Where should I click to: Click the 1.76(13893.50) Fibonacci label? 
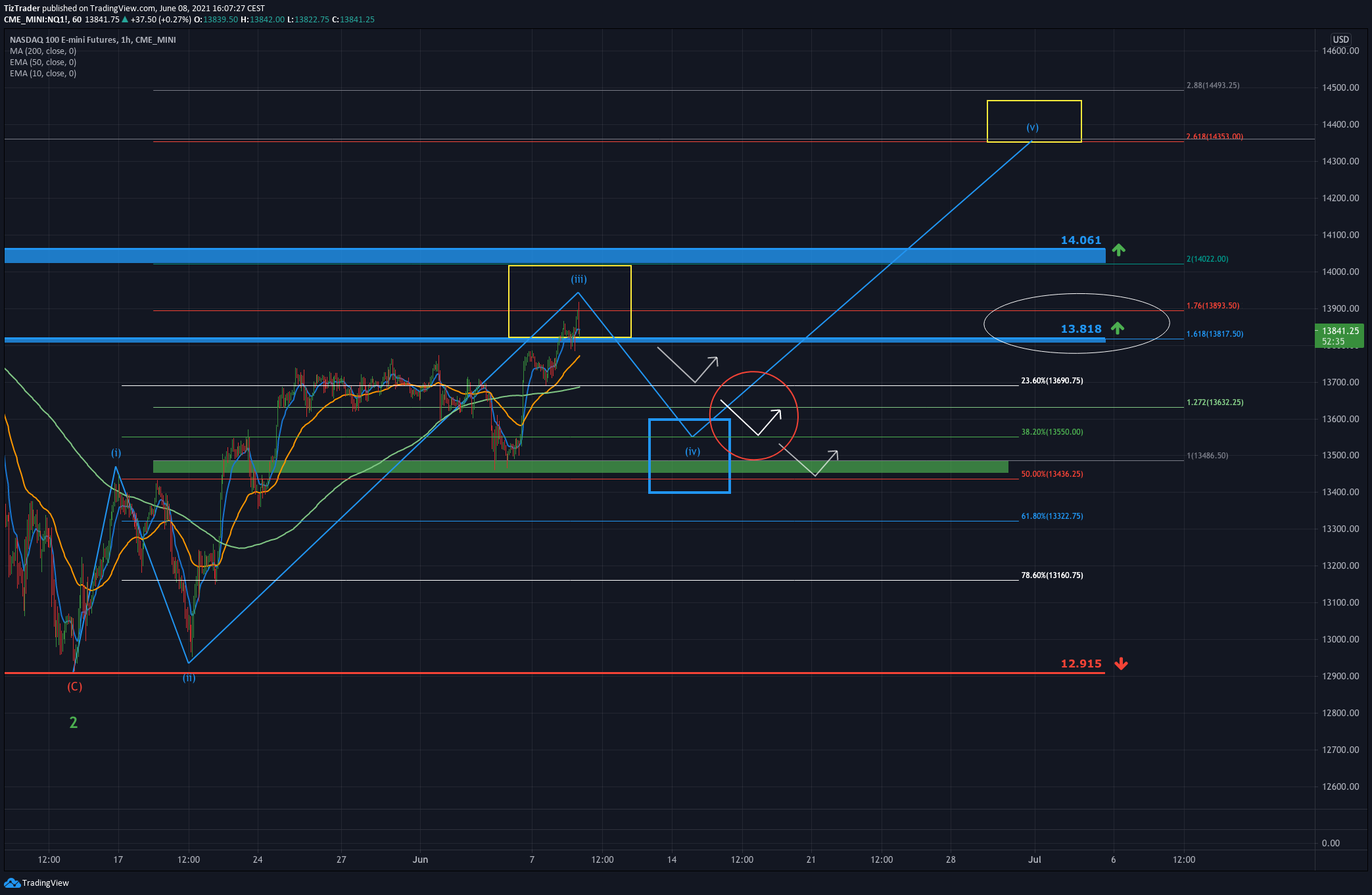click(1213, 306)
